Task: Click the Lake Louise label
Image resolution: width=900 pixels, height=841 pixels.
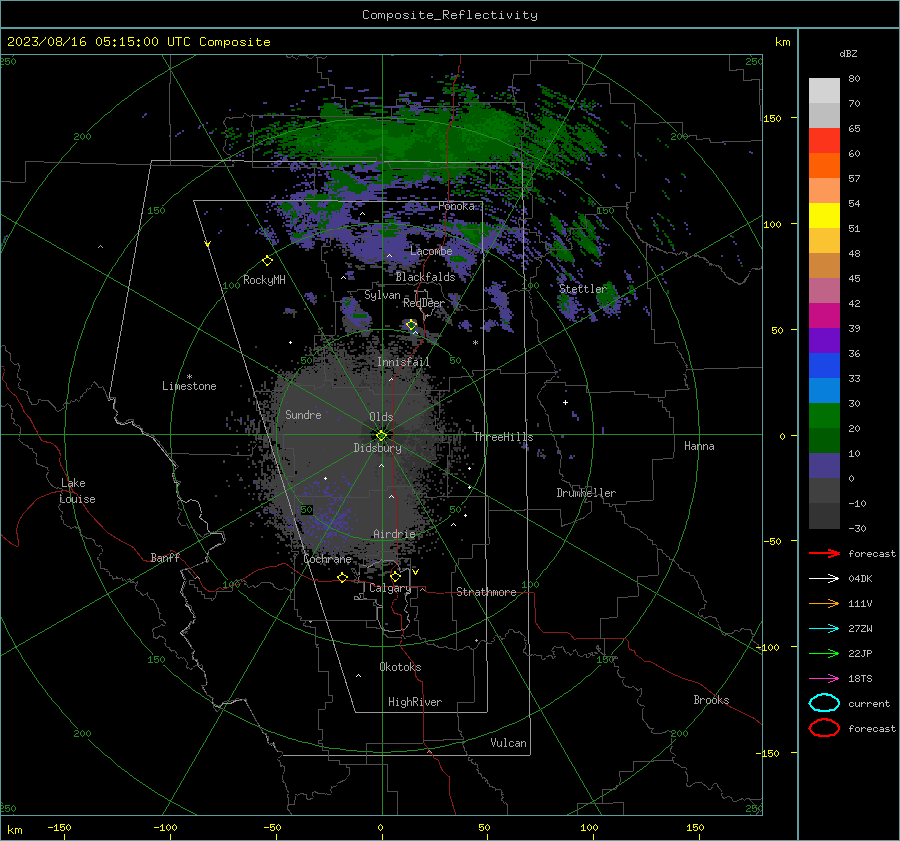Action: (77, 491)
